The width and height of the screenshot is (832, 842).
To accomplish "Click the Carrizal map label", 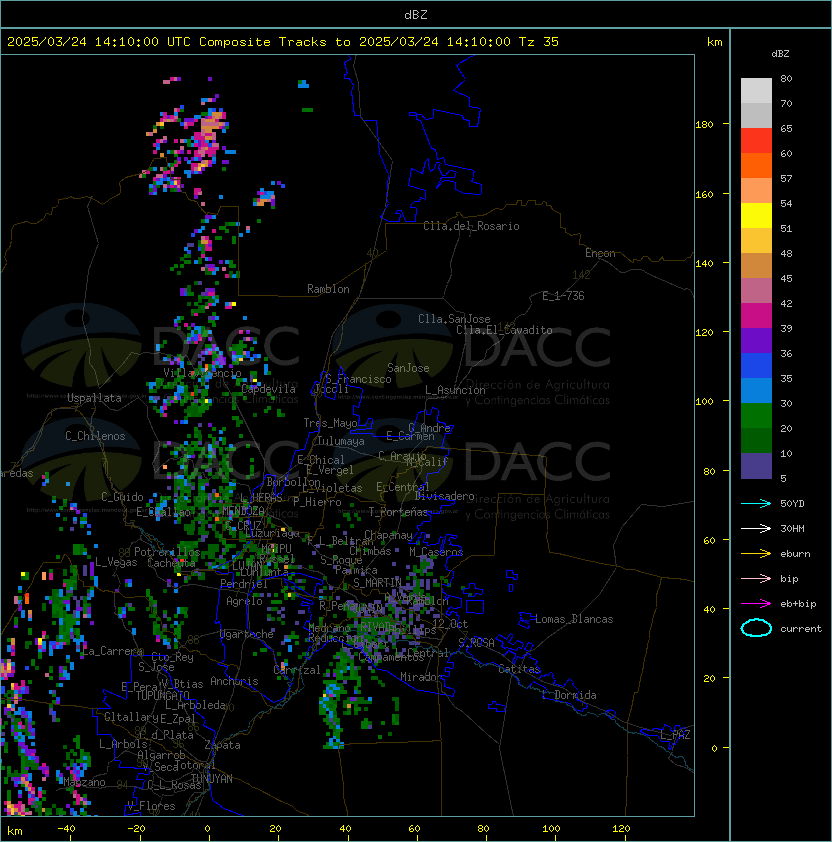I will (x=297, y=670).
